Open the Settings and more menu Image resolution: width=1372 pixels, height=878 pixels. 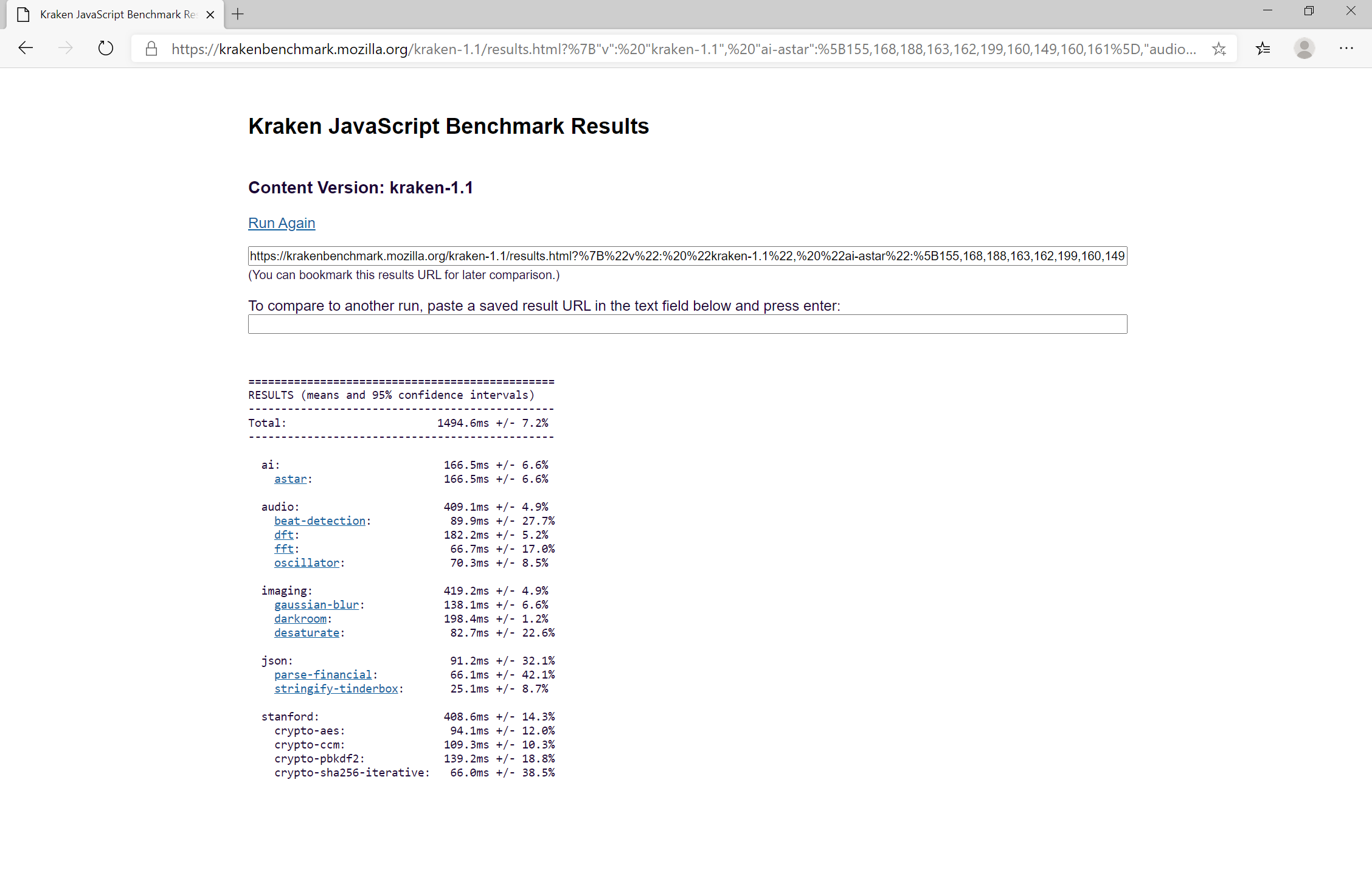1346,48
